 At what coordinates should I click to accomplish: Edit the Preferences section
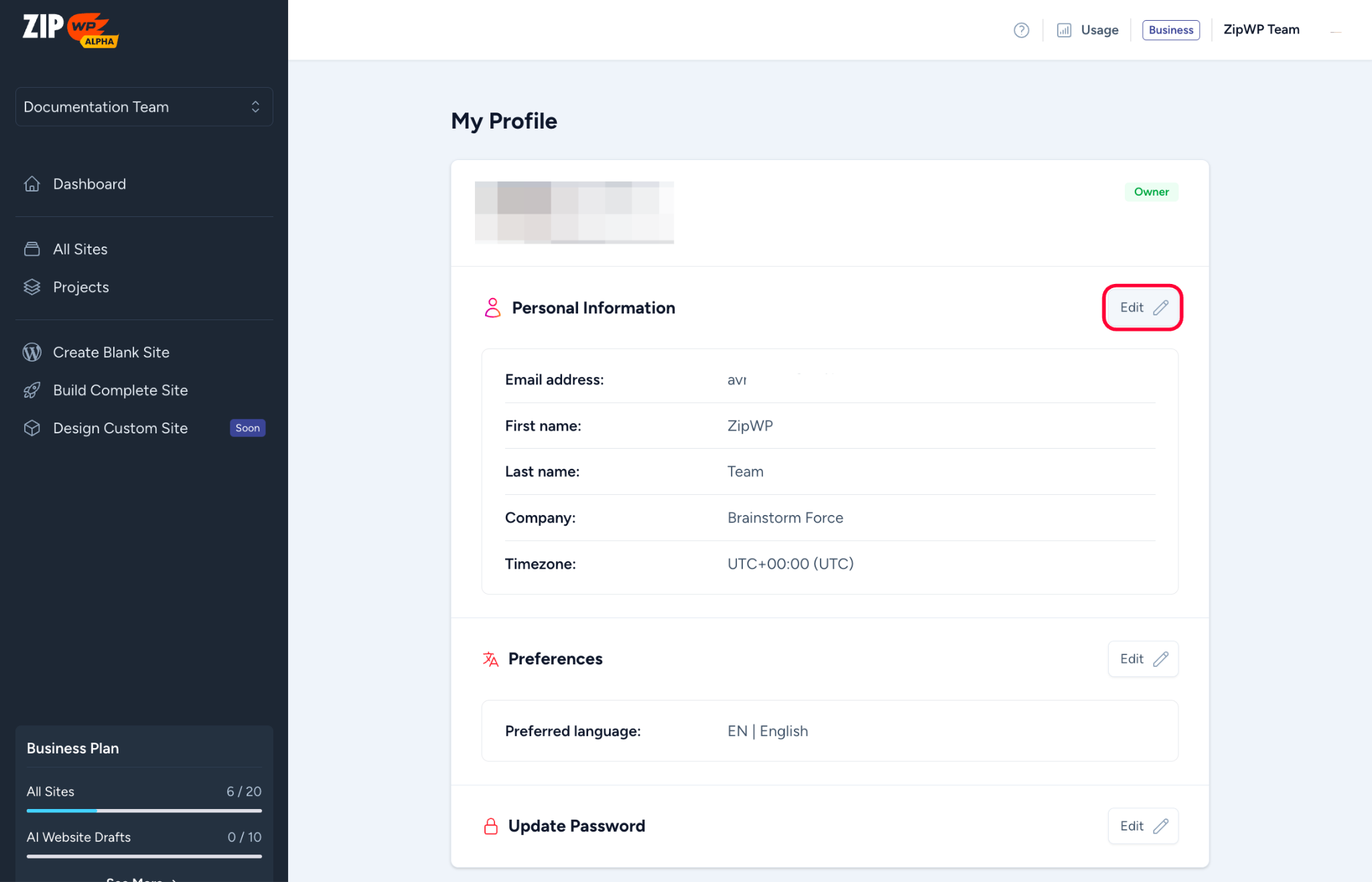[1143, 659]
